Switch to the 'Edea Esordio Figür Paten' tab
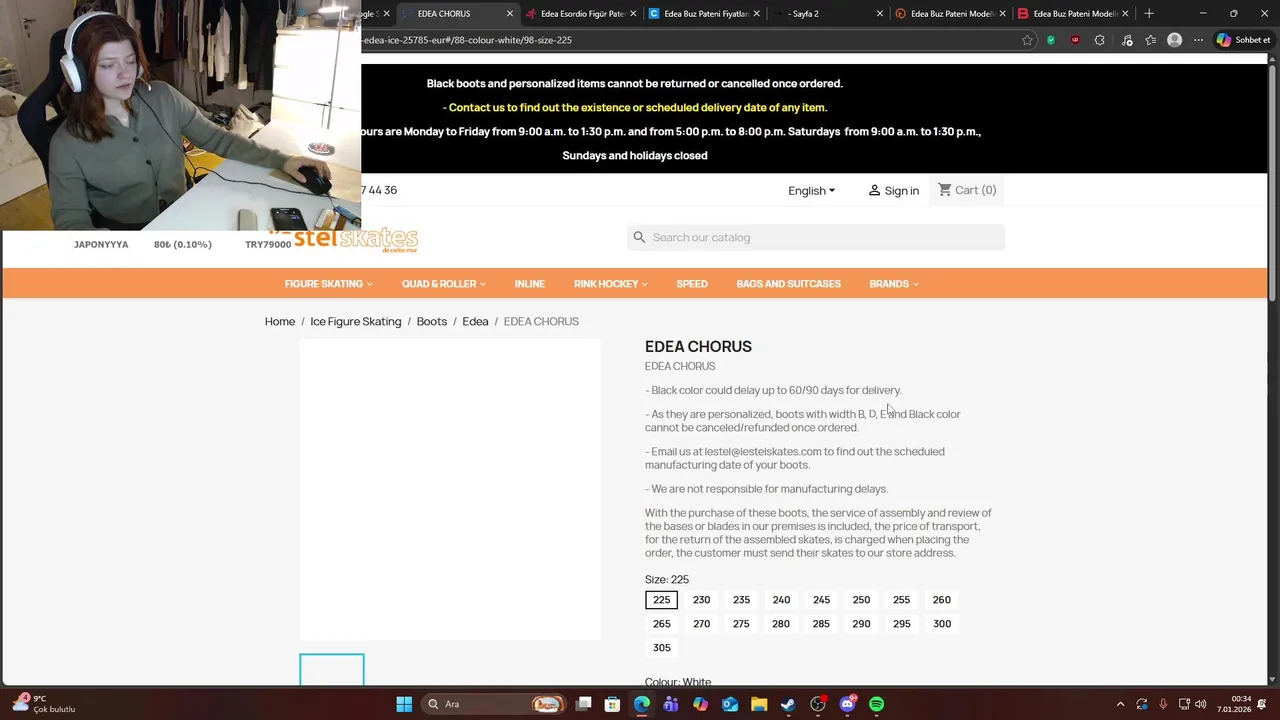 pos(581,13)
